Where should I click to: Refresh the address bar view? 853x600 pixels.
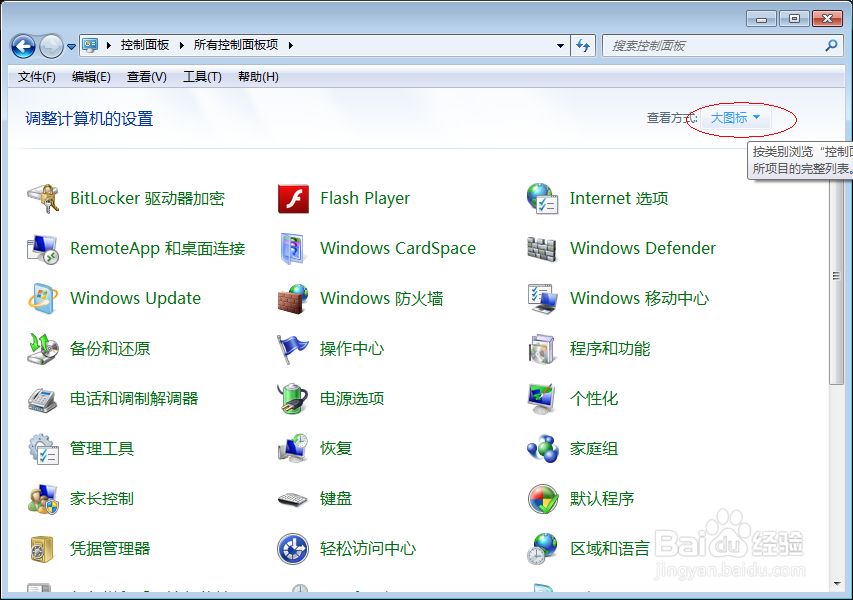pyautogui.click(x=583, y=46)
